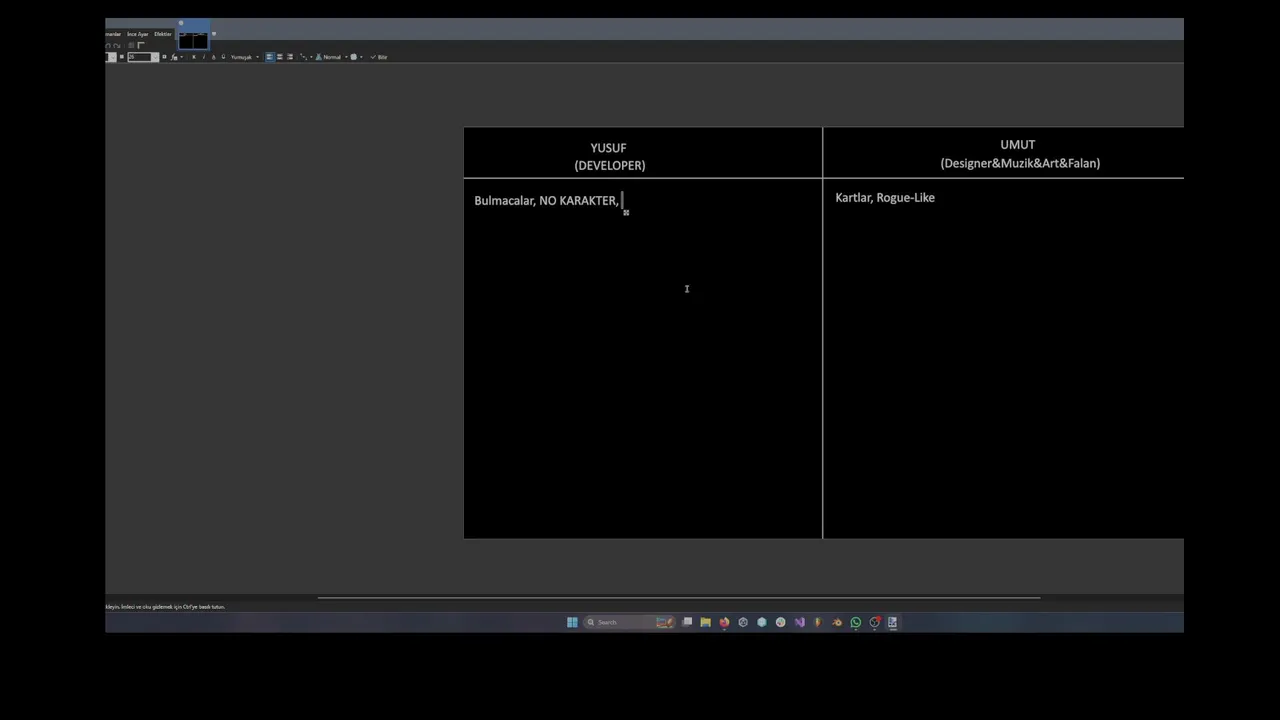Toggle bold text formatting

(194, 57)
